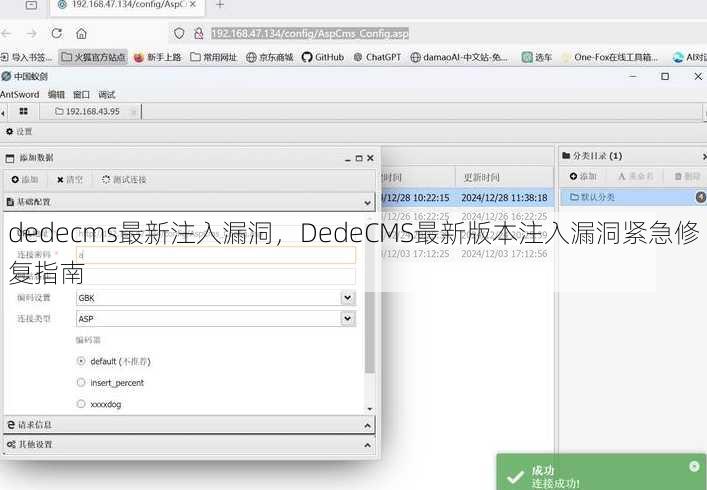Click the 连接密码 input field
The height and width of the screenshot is (490, 707).
(216, 255)
